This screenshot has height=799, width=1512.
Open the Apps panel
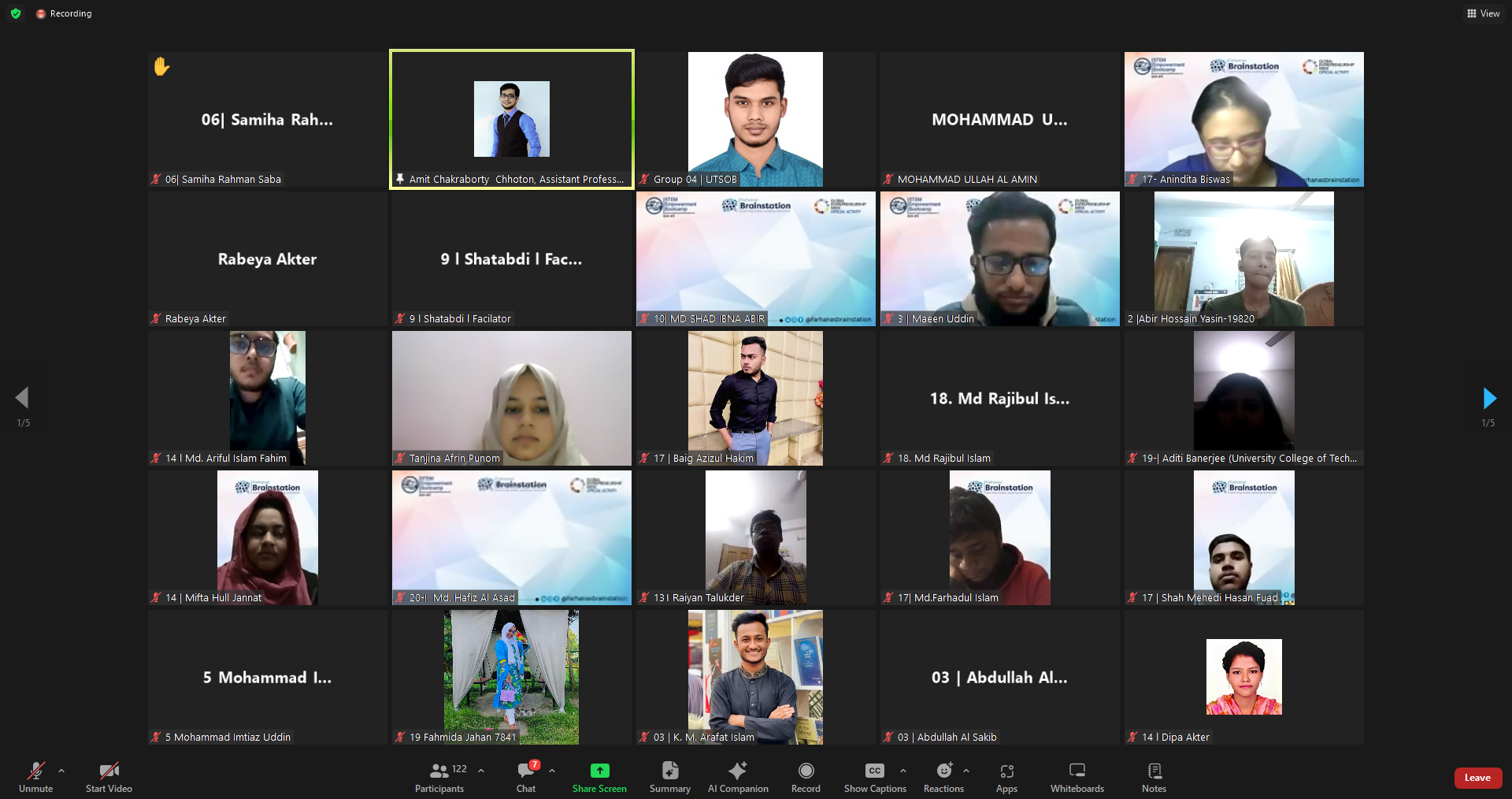point(1006,776)
